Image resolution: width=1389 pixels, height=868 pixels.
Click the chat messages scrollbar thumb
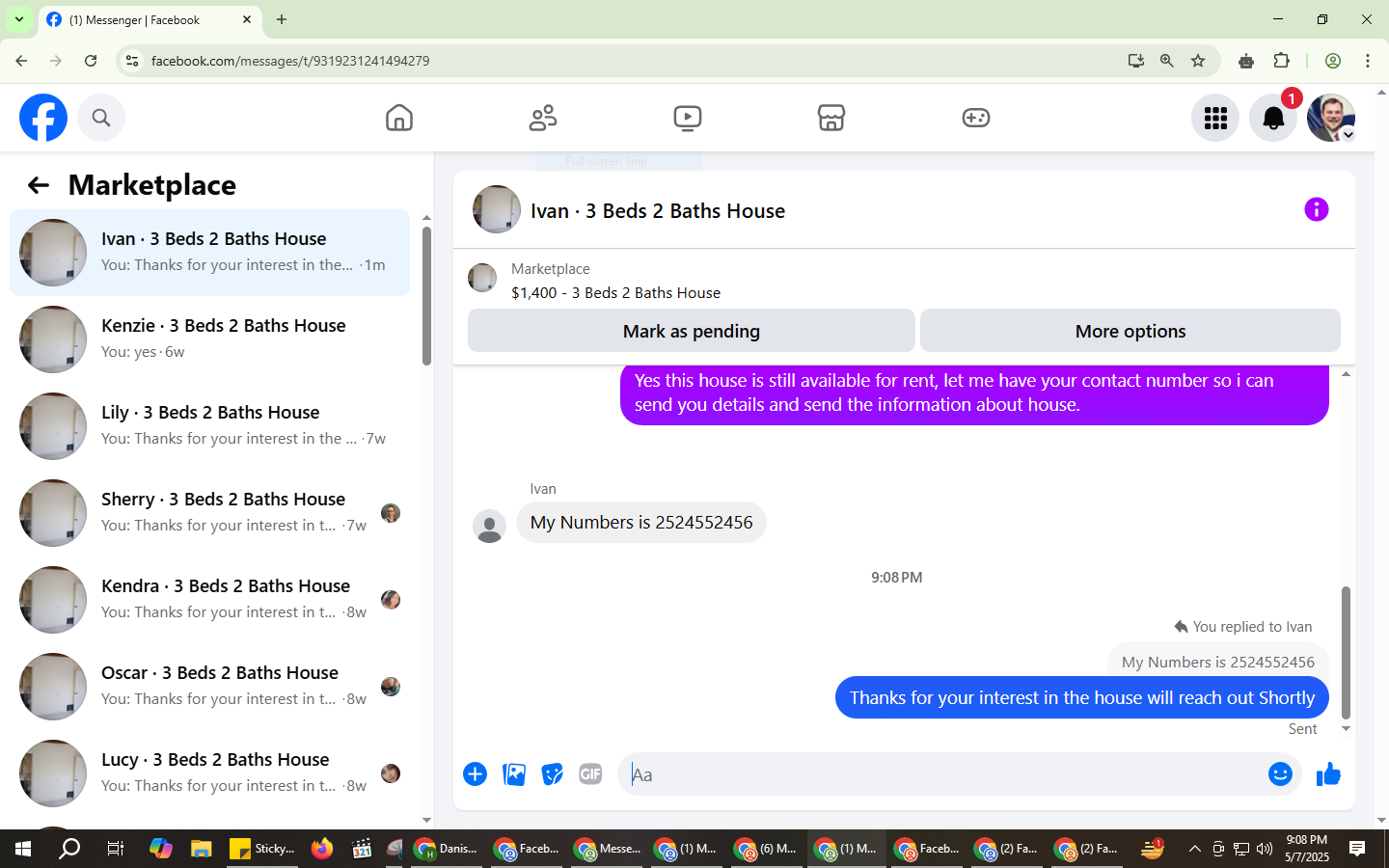[1346, 652]
